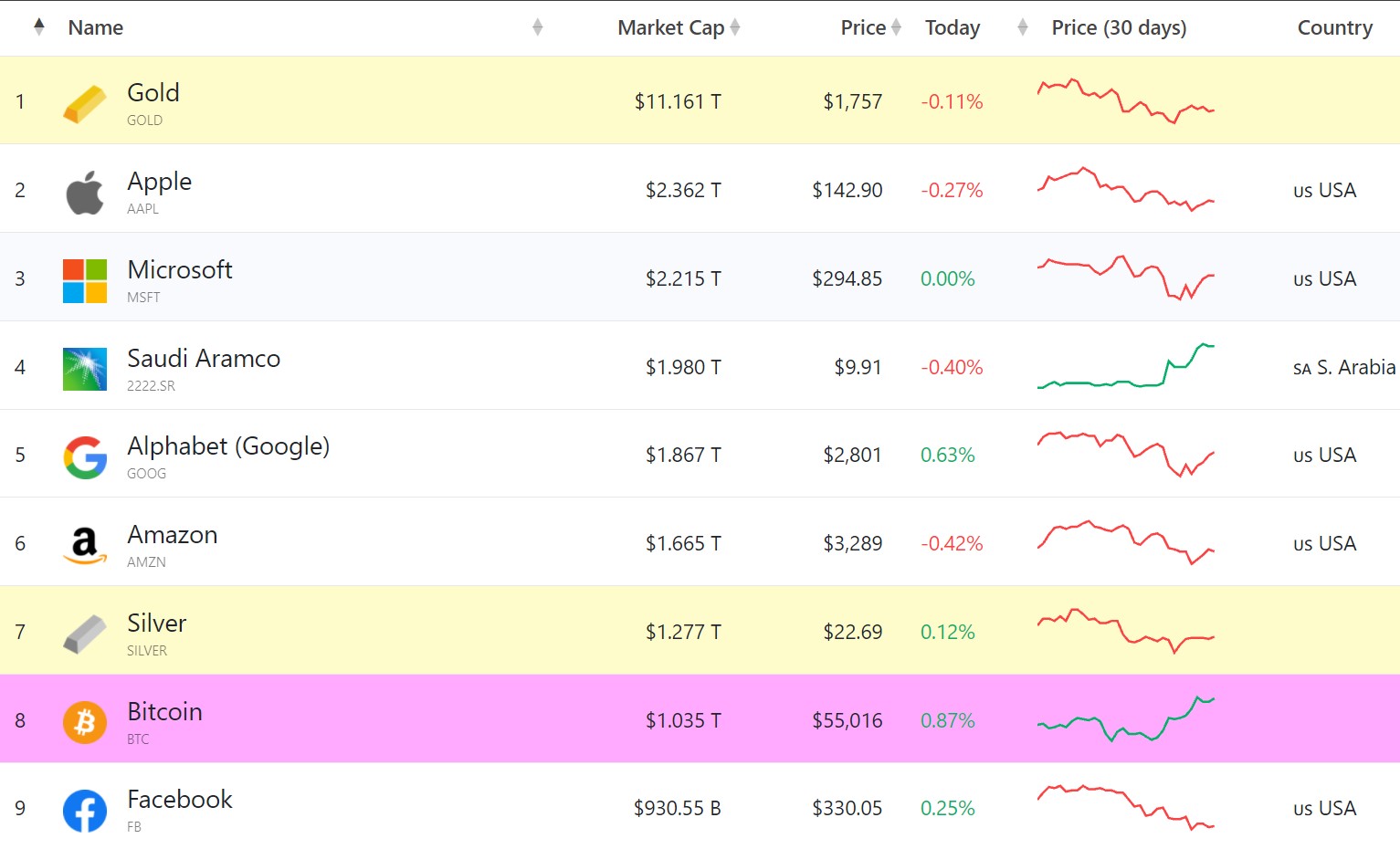This screenshot has height=849, width=1400.
Task: View Microsoft 30-day price chart
Action: tap(1126, 278)
